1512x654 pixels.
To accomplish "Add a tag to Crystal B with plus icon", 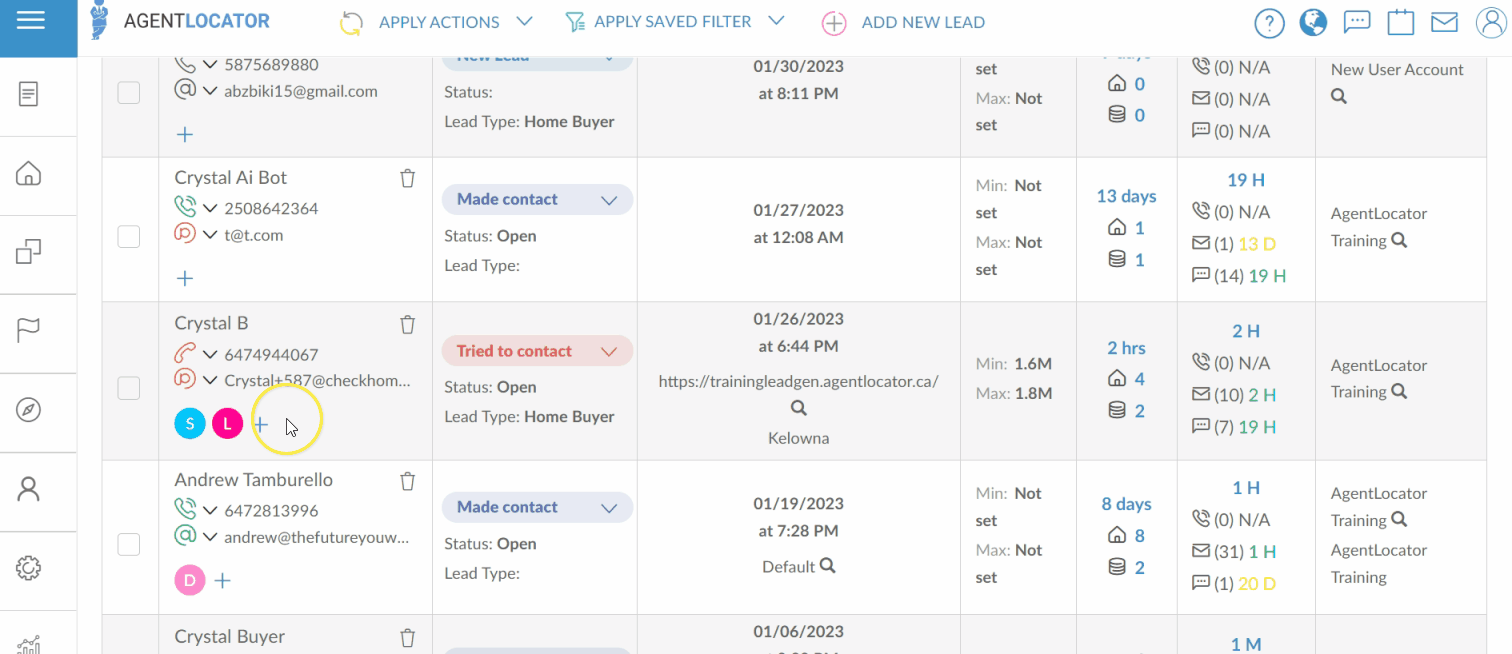I will coord(261,424).
